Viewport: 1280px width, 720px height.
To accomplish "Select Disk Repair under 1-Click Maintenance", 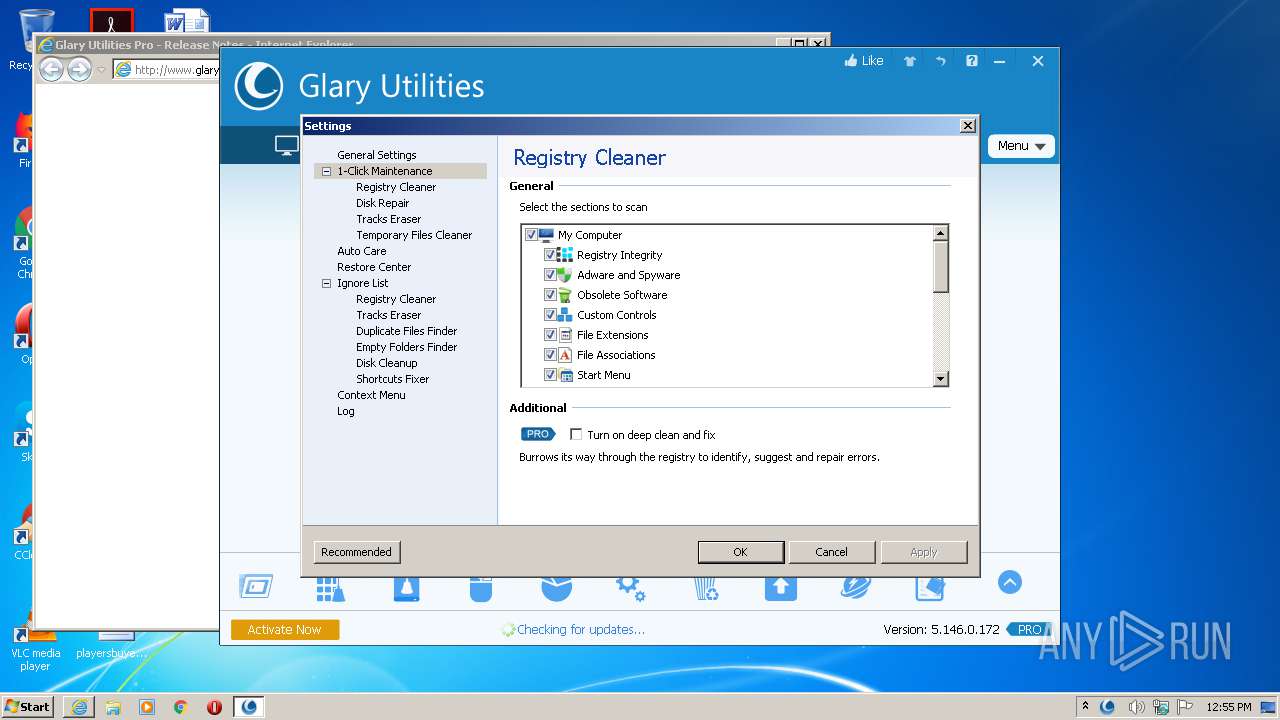I will point(383,203).
